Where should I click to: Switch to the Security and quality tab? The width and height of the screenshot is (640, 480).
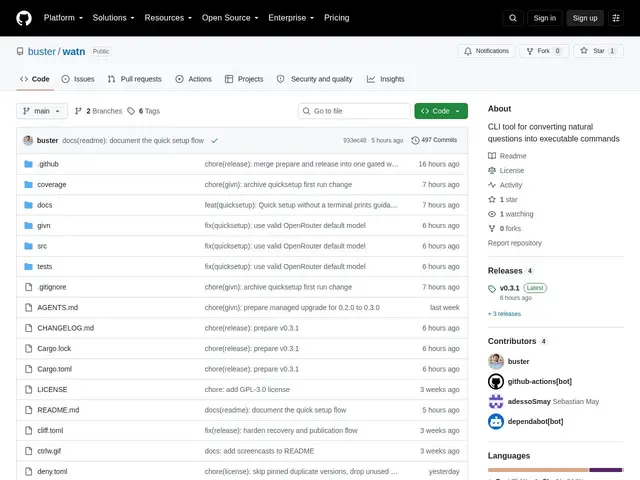[x=314, y=79]
